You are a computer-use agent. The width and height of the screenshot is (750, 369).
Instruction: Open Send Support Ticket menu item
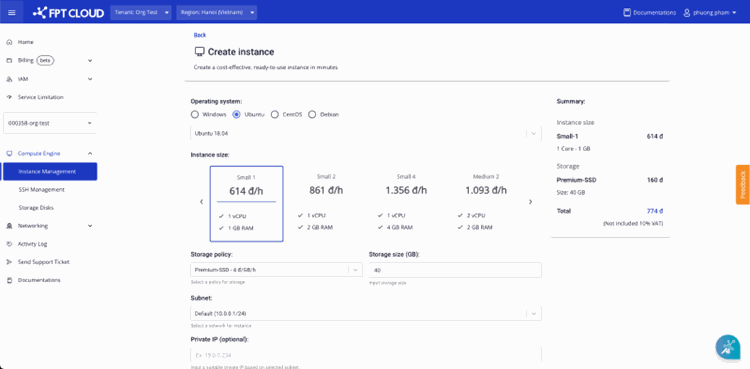pos(44,262)
